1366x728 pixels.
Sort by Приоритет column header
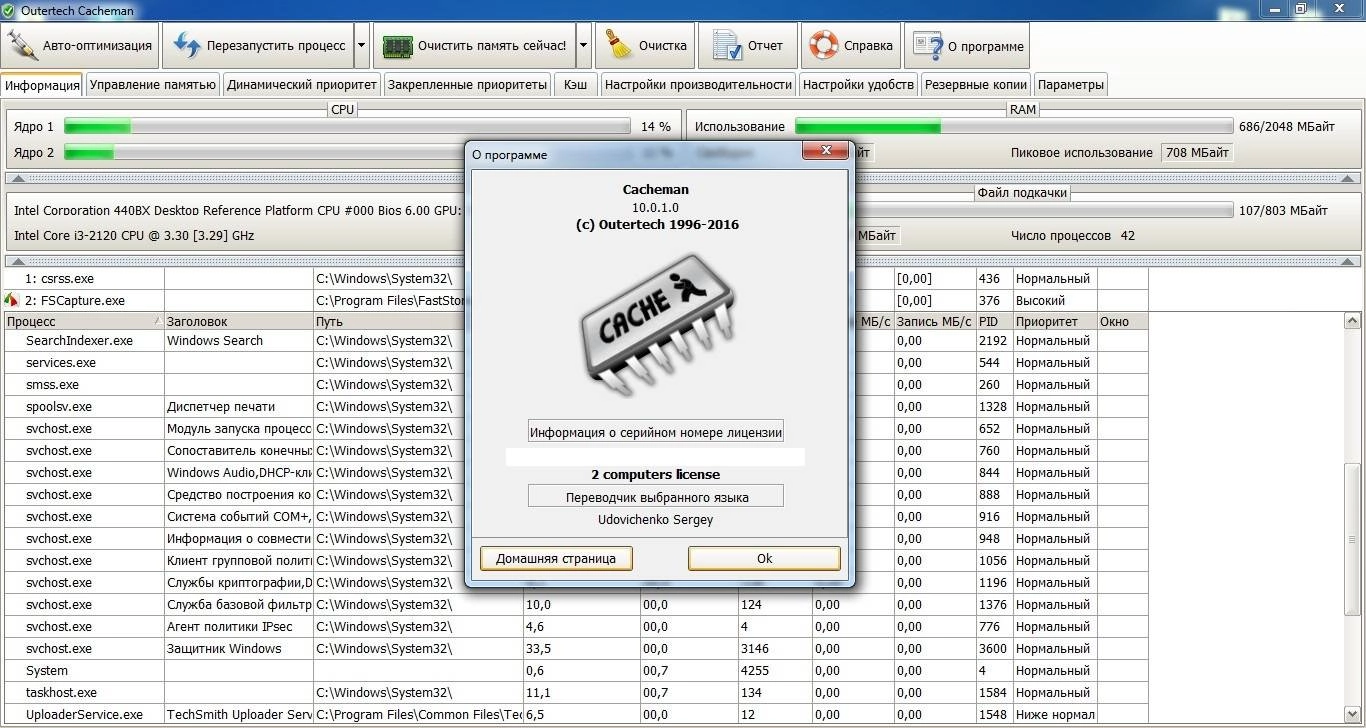tap(1055, 322)
